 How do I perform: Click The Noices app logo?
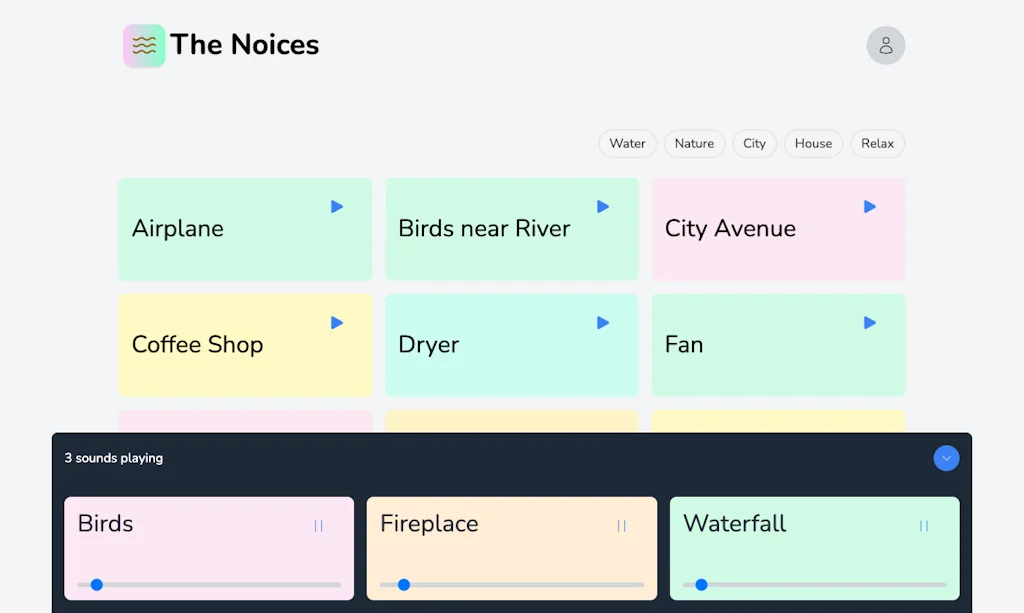[x=143, y=45]
